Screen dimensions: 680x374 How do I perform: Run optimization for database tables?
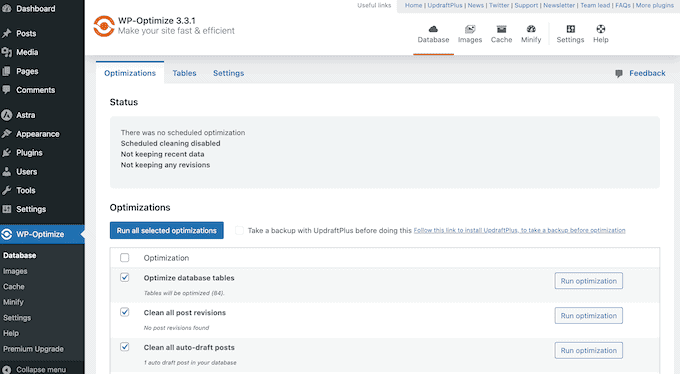(x=588, y=281)
